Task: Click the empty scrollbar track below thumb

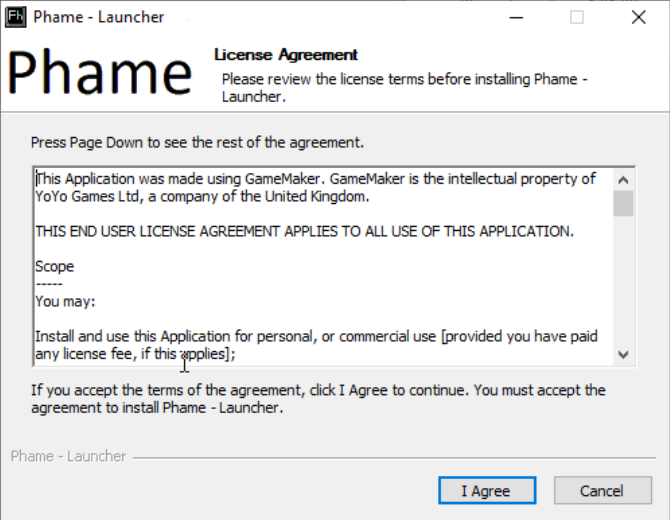Action: coord(623,280)
